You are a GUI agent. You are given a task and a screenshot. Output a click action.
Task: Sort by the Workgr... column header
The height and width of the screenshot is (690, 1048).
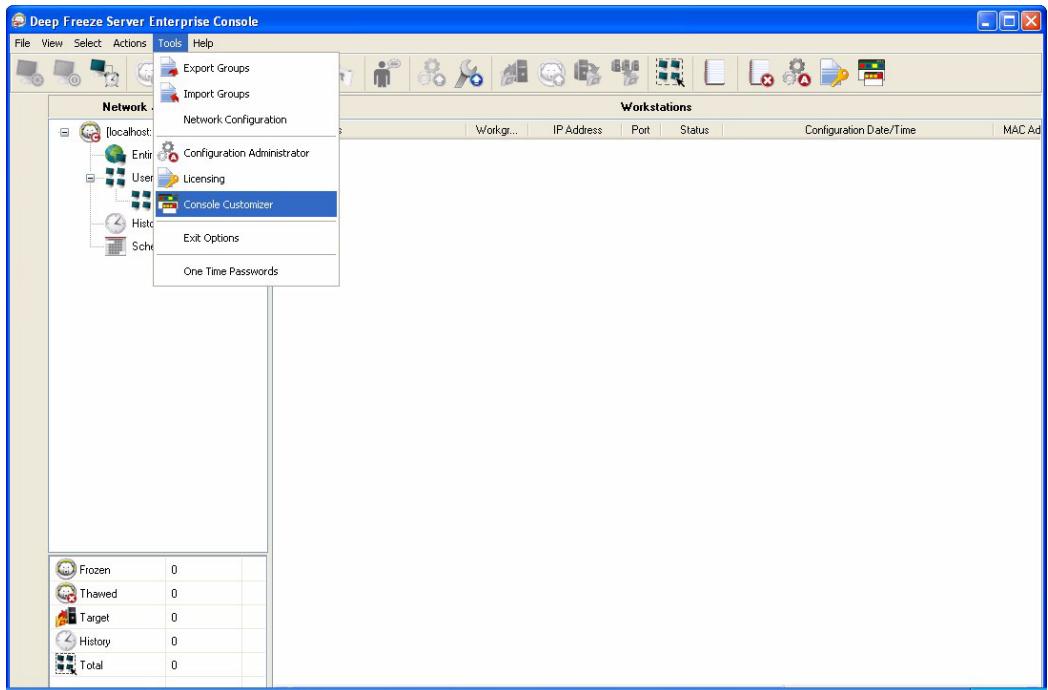497,130
